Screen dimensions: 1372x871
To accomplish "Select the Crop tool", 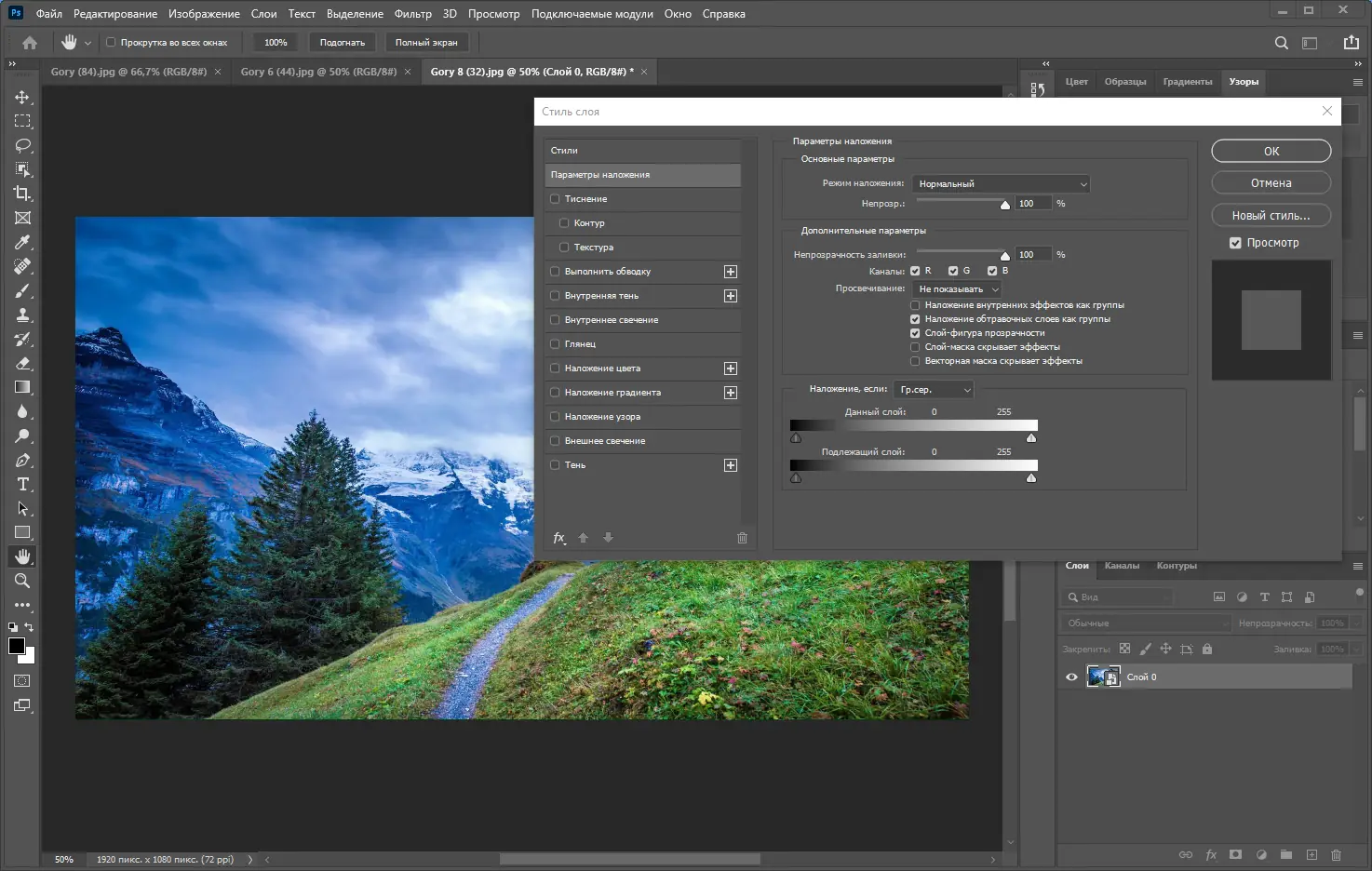I will tap(22, 194).
